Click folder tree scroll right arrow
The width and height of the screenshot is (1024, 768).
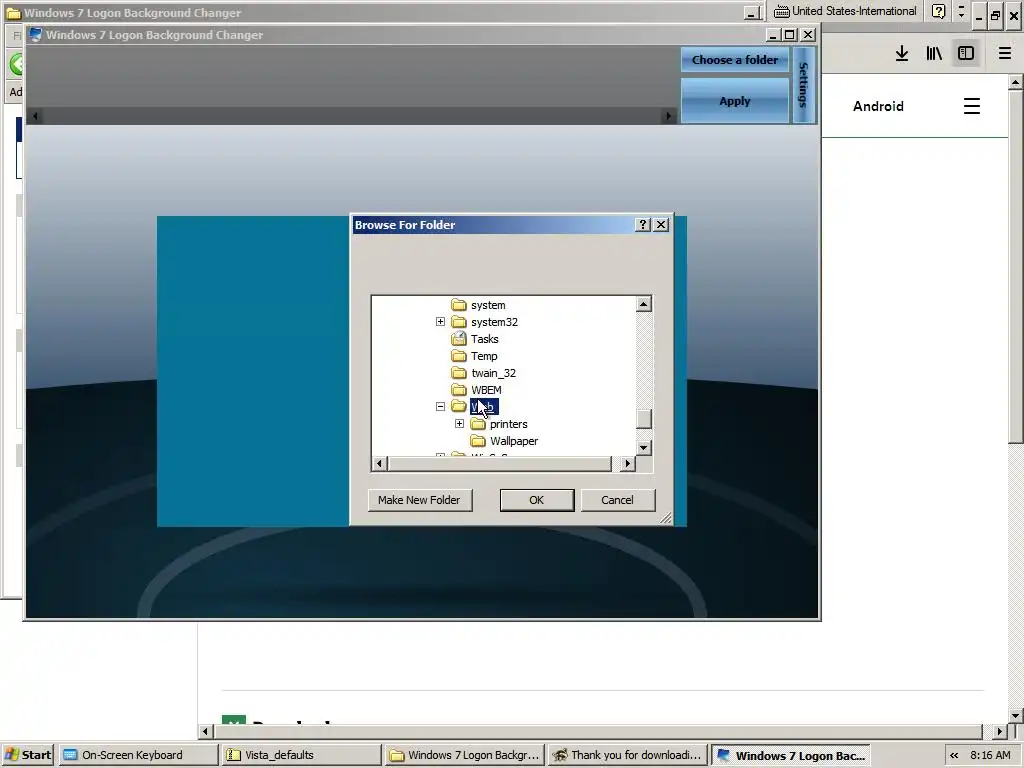(628, 464)
